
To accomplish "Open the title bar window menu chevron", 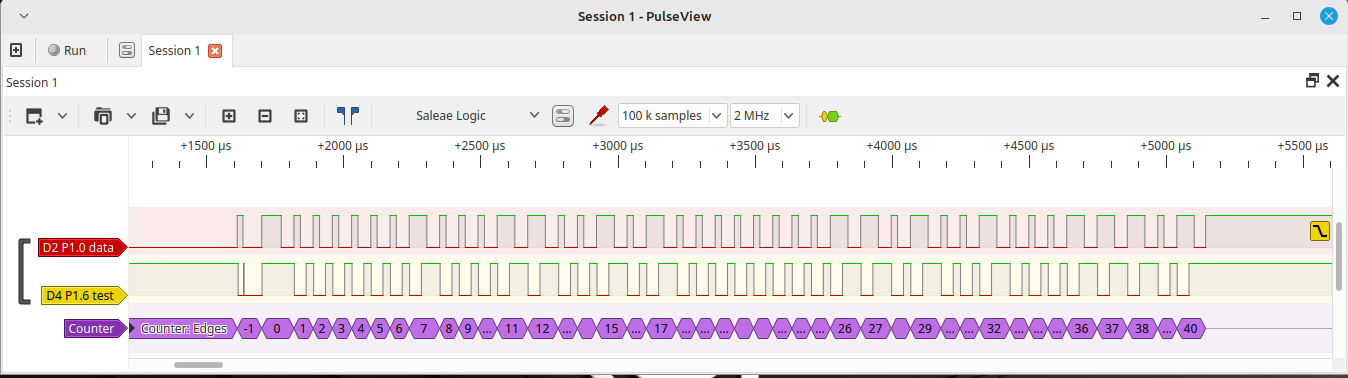I will click(x=23, y=16).
